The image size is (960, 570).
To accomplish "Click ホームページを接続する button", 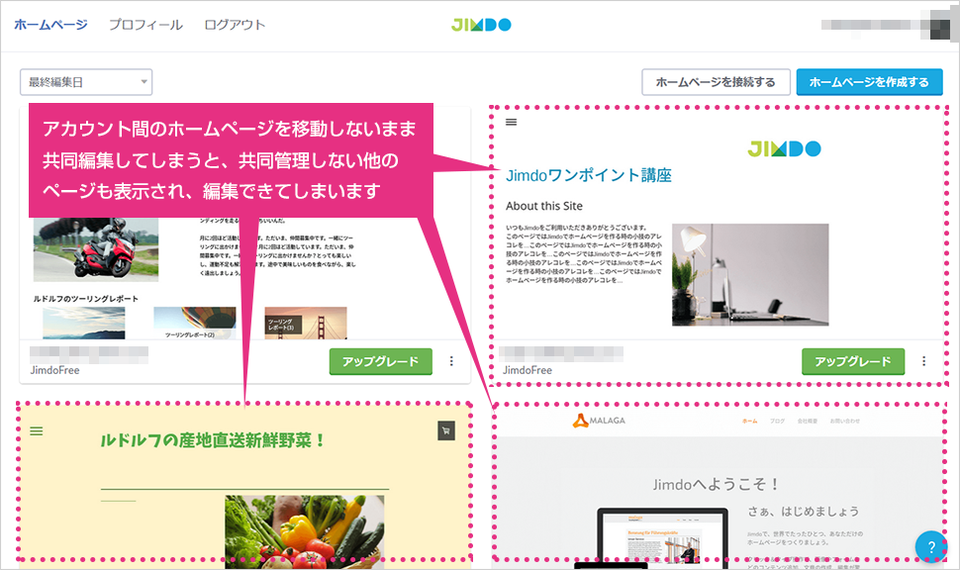I will coord(716,82).
